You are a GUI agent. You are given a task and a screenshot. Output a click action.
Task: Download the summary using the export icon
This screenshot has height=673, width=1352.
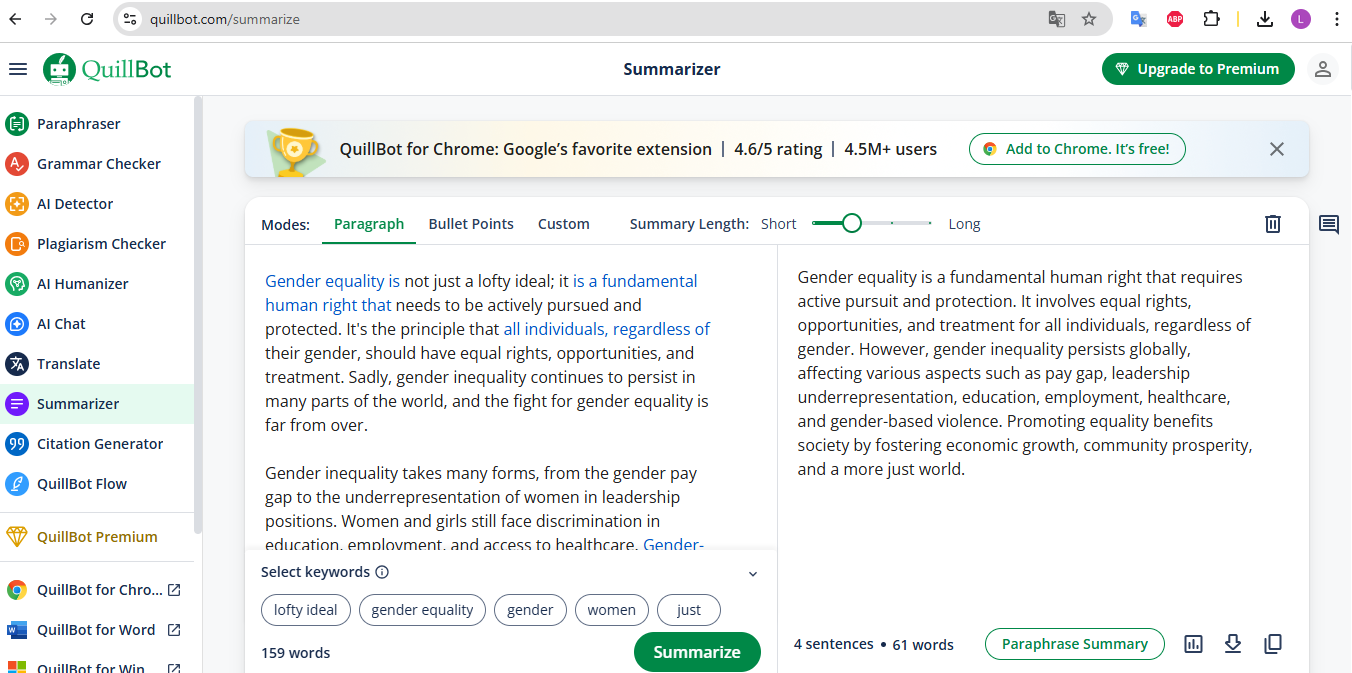(1233, 644)
